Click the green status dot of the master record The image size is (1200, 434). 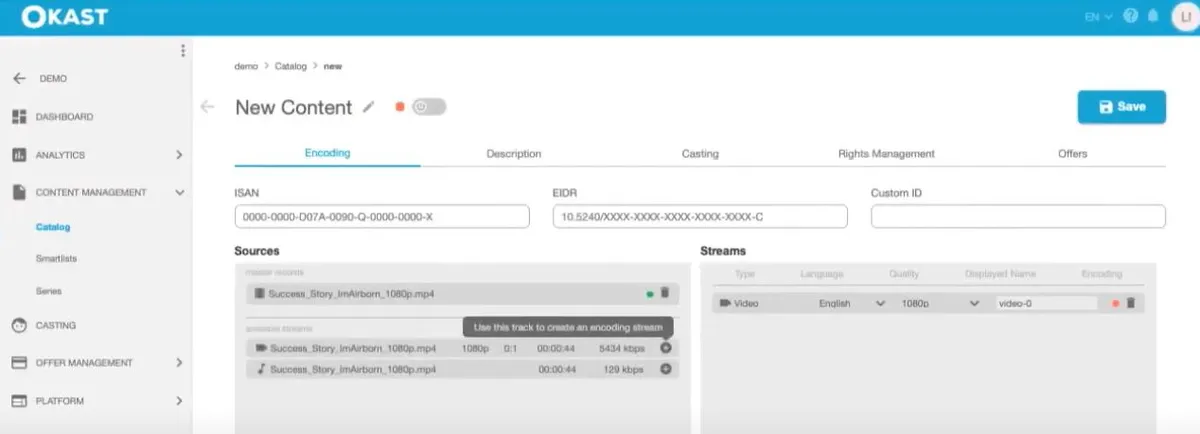(649, 294)
